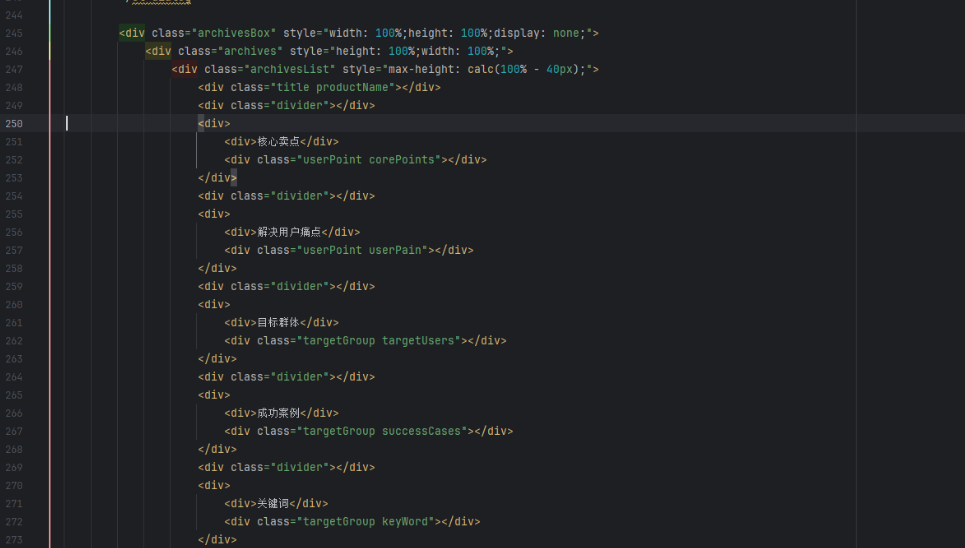
Task: Click the divider div on line 259
Action: (286, 286)
